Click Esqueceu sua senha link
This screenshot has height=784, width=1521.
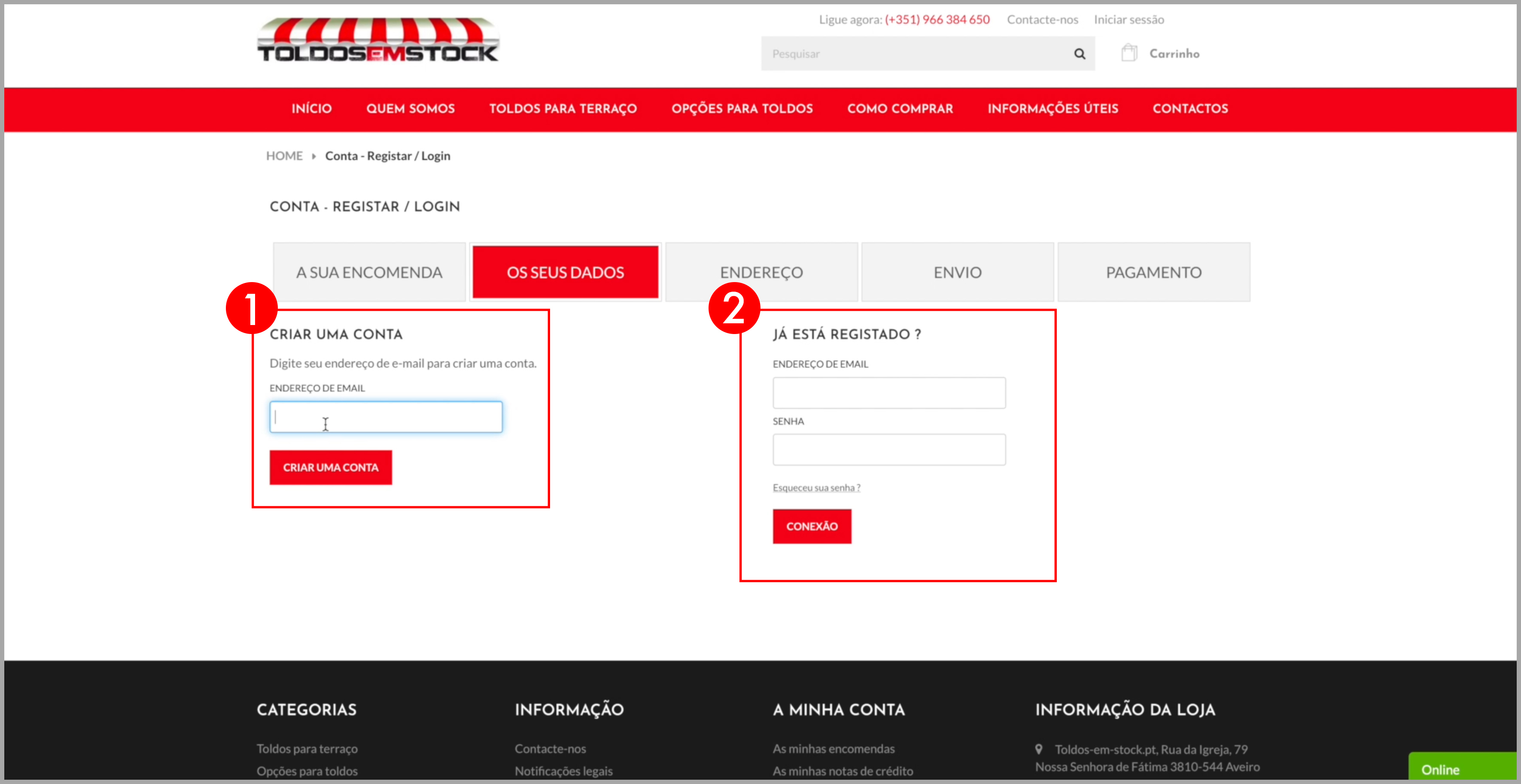(816, 488)
